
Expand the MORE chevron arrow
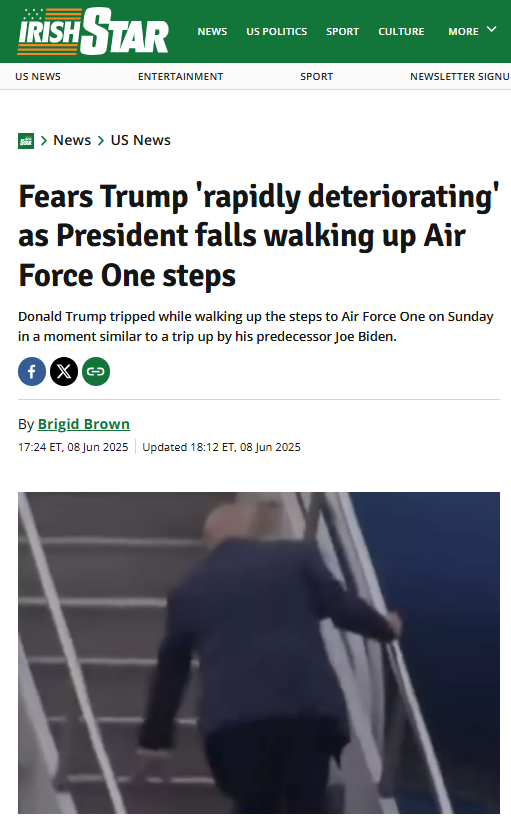pyautogui.click(x=492, y=29)
